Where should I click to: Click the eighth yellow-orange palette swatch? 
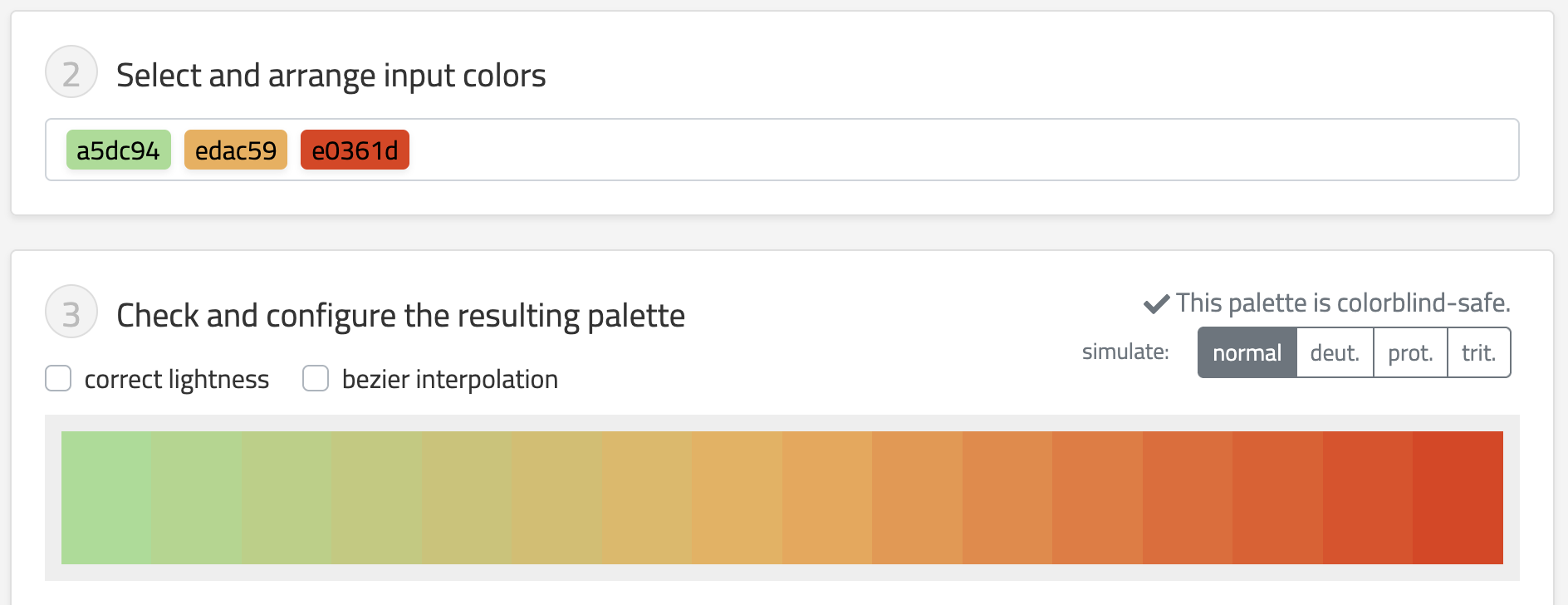point(737,497)
